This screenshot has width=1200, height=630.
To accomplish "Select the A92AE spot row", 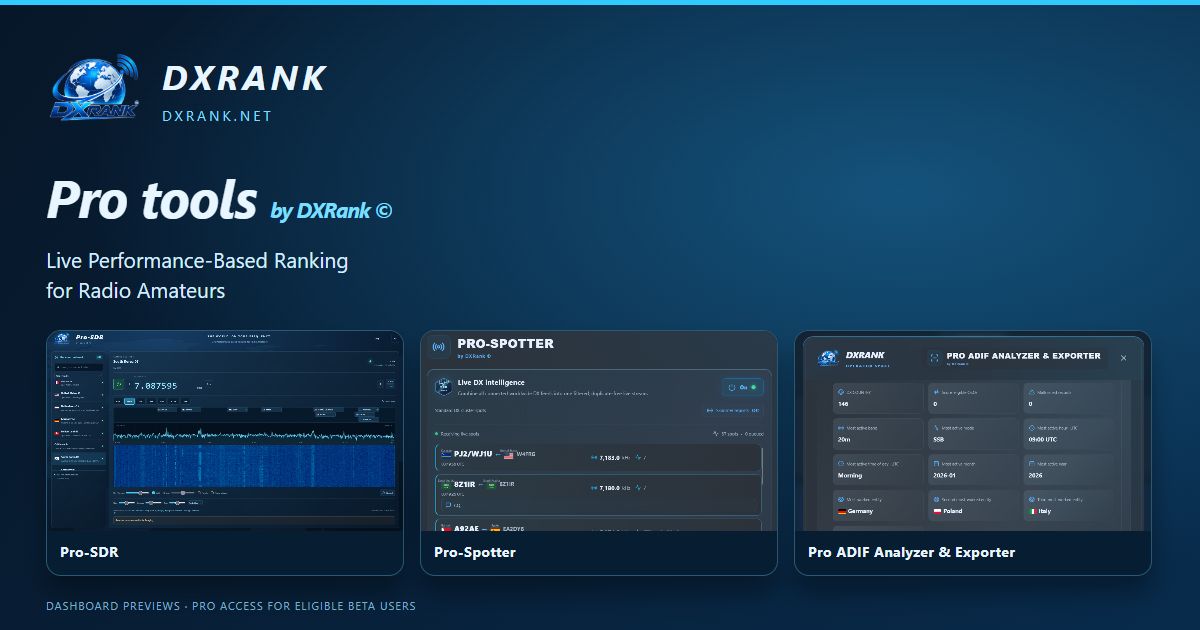I will click(598, 525).
